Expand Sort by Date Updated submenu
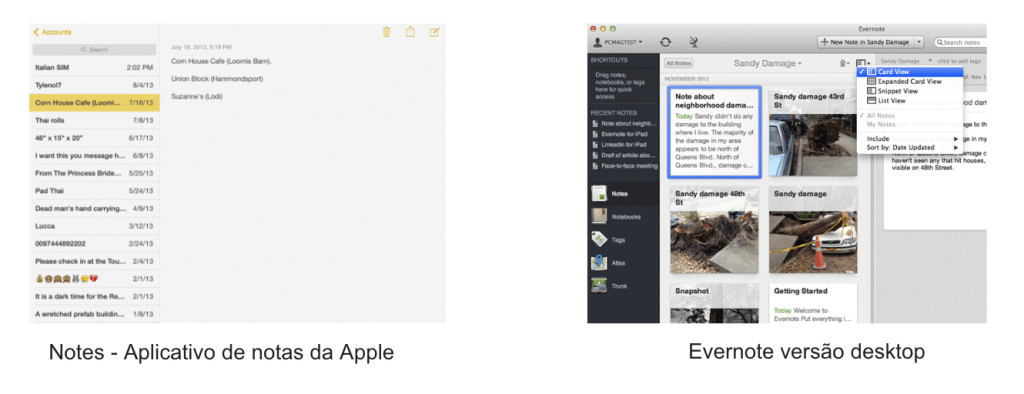The height and width of the screenshot is (394, 1024). point(910,148)
